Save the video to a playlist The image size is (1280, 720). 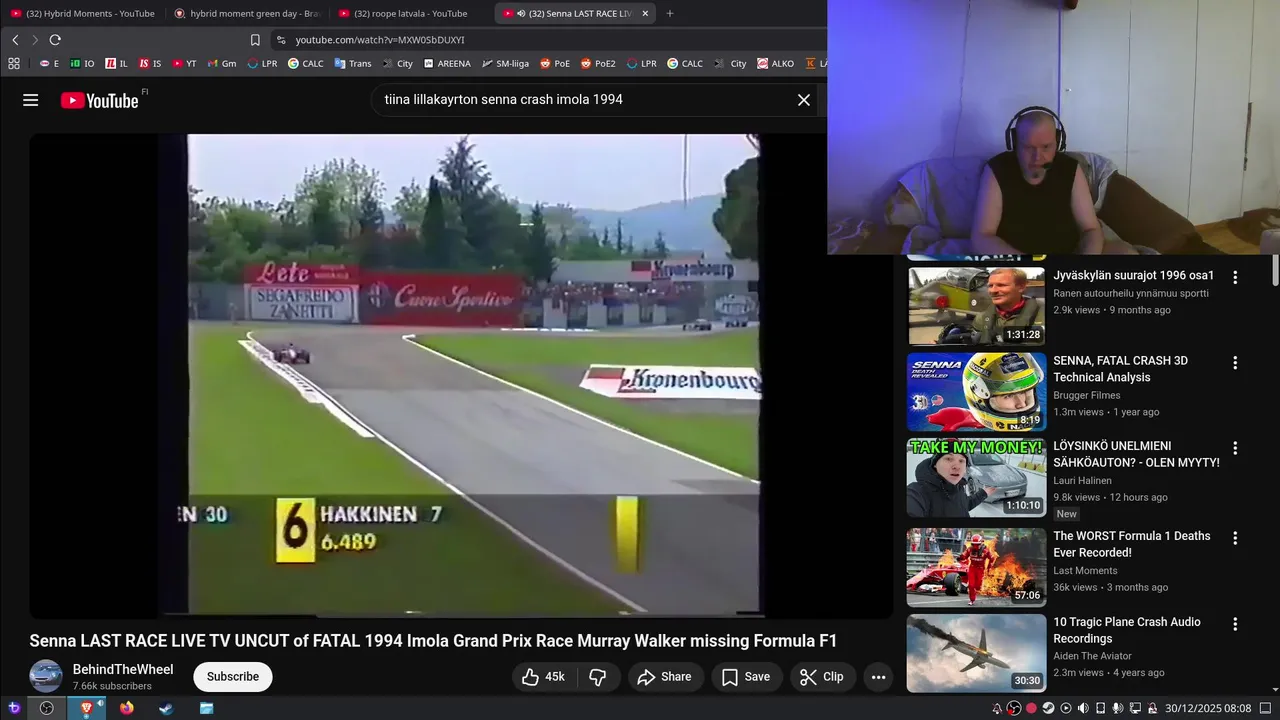(x=746, y=677)
